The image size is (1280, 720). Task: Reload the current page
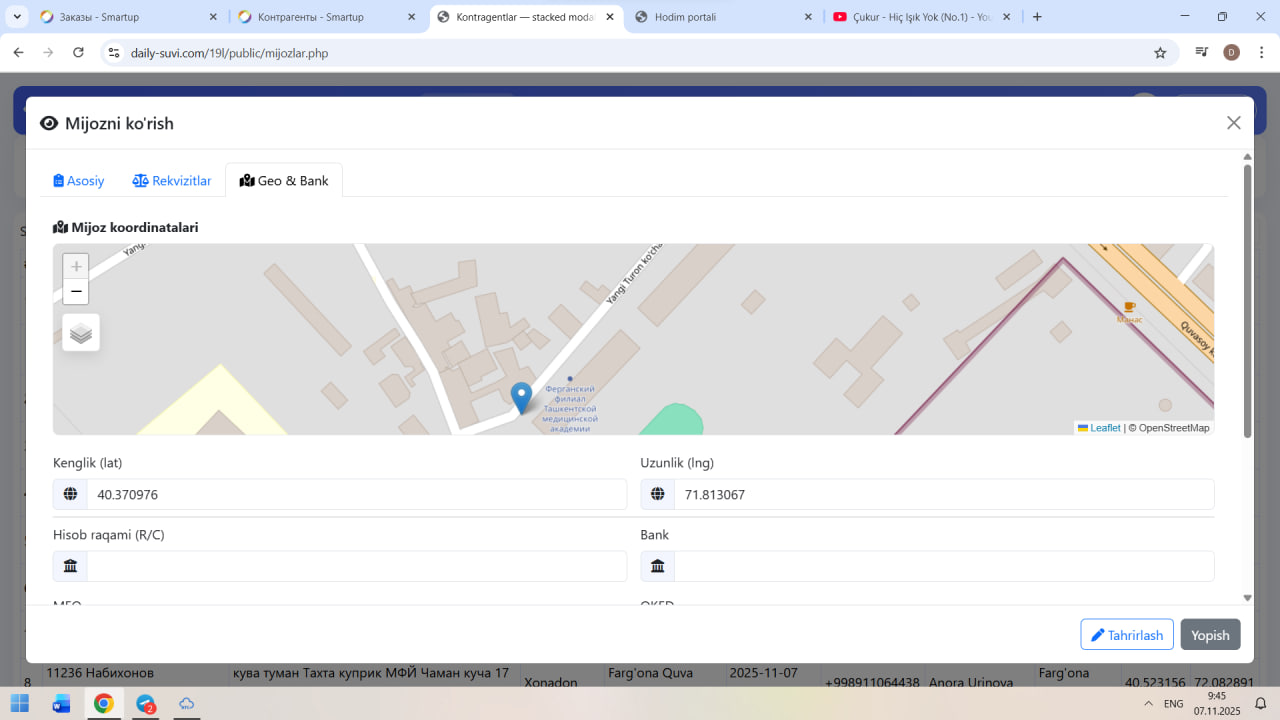tap(79, 53)
